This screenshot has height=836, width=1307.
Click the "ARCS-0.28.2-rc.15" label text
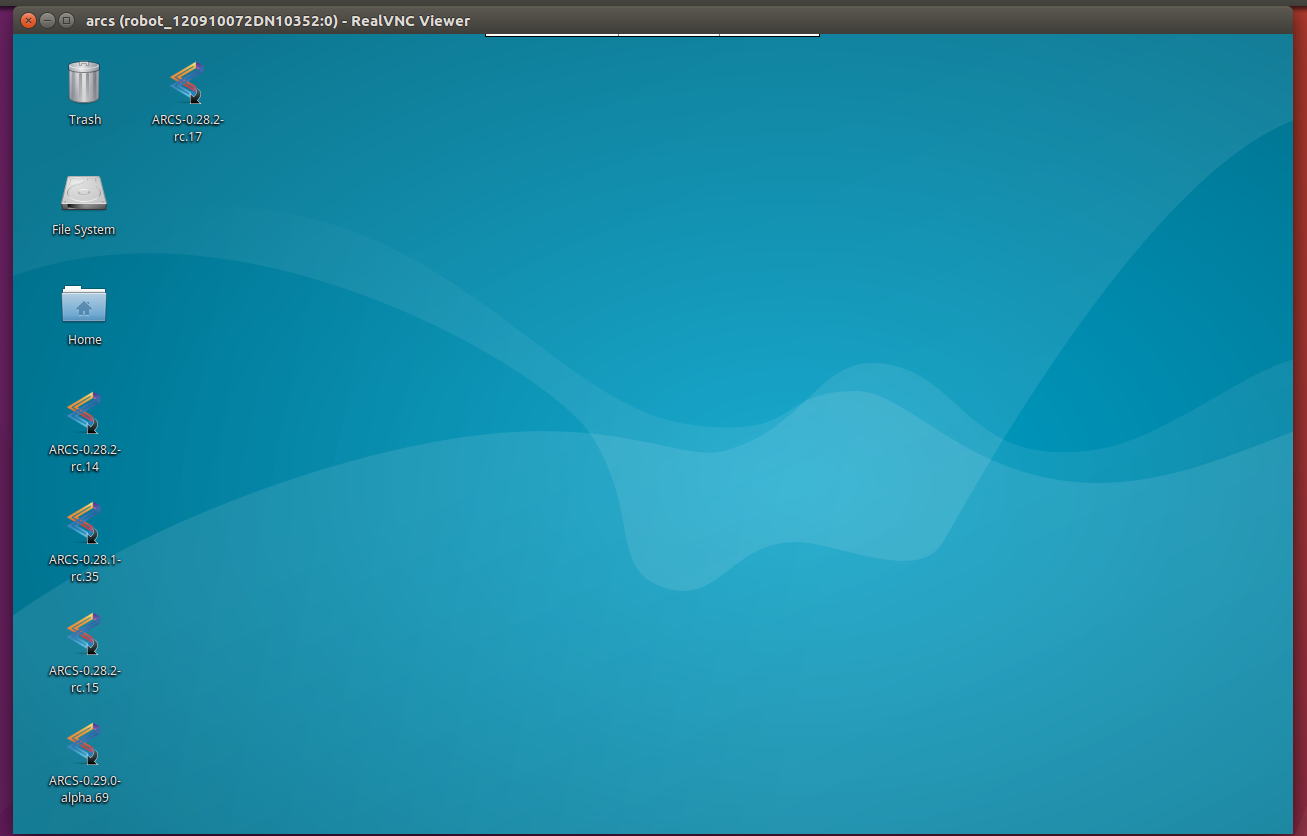pos(85,679)
